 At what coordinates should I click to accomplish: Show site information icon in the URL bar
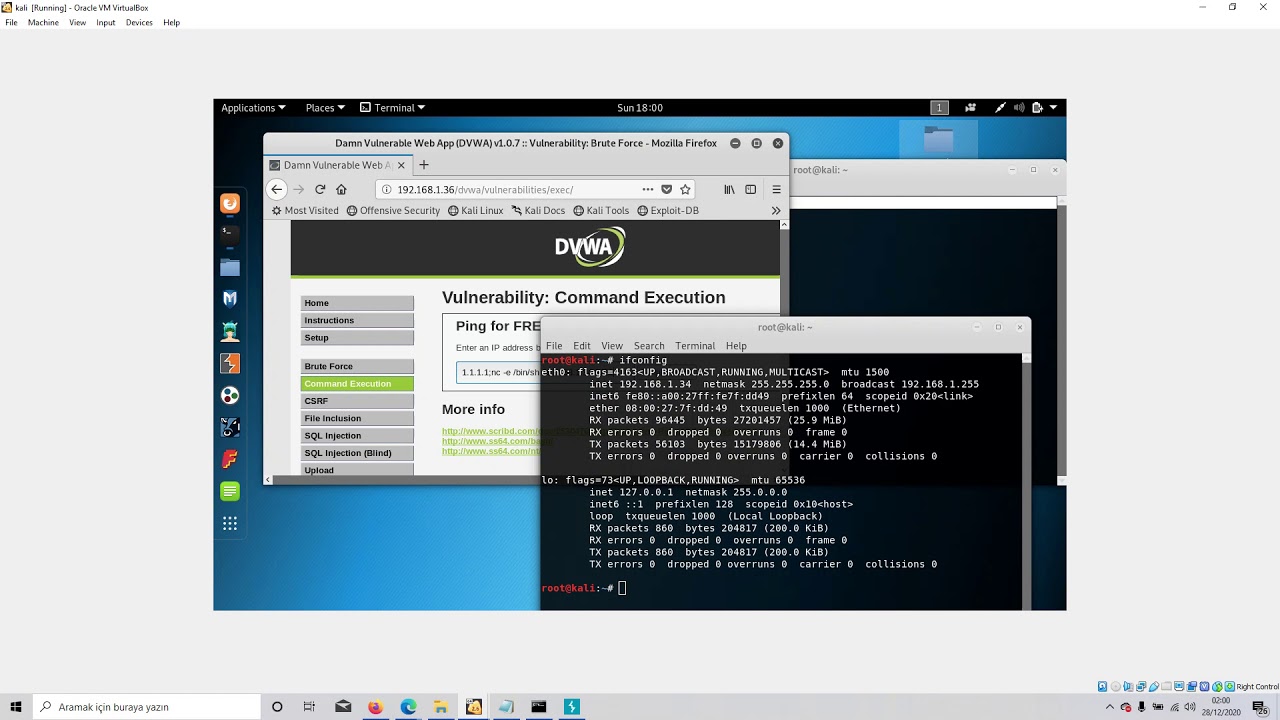click(x=386, y=189)
